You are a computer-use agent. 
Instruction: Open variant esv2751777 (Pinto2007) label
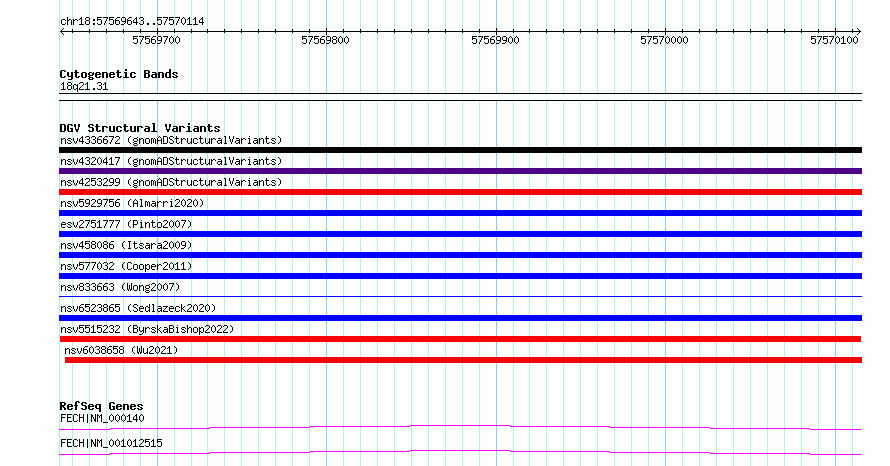(x=126, y=224)
